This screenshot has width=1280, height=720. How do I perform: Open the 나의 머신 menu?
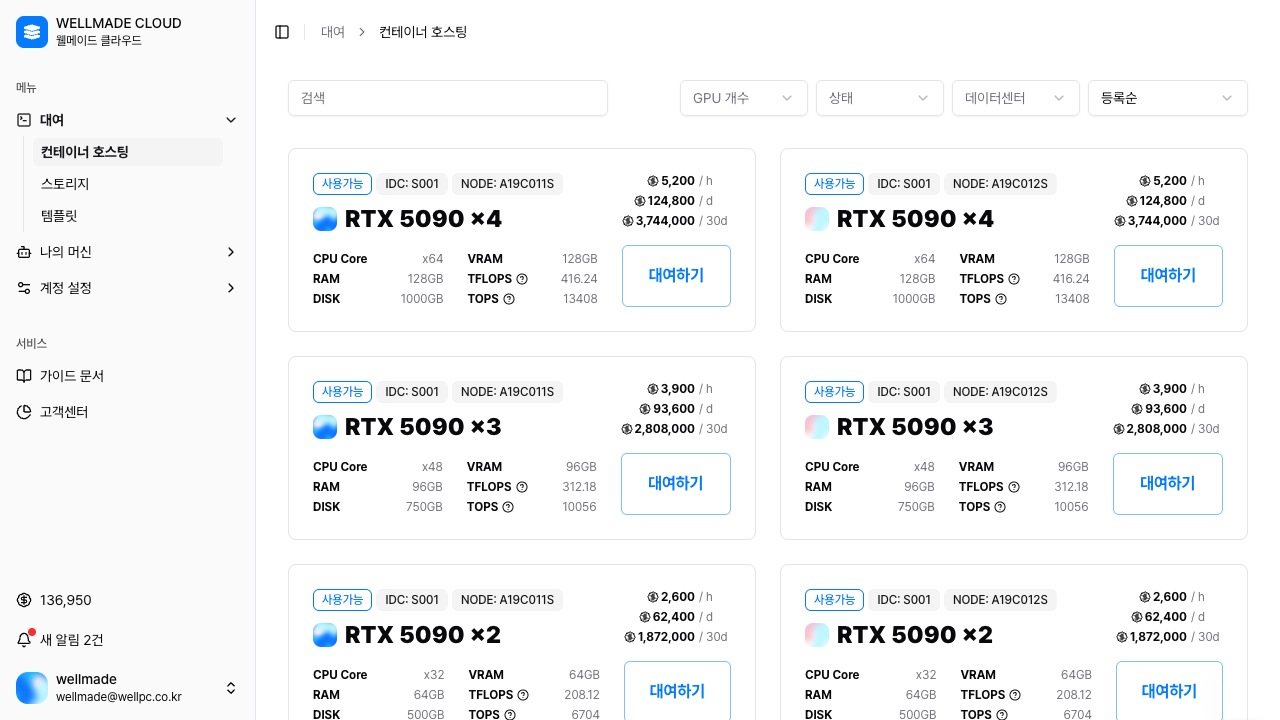pyautogui.click(x=128, y=252)
